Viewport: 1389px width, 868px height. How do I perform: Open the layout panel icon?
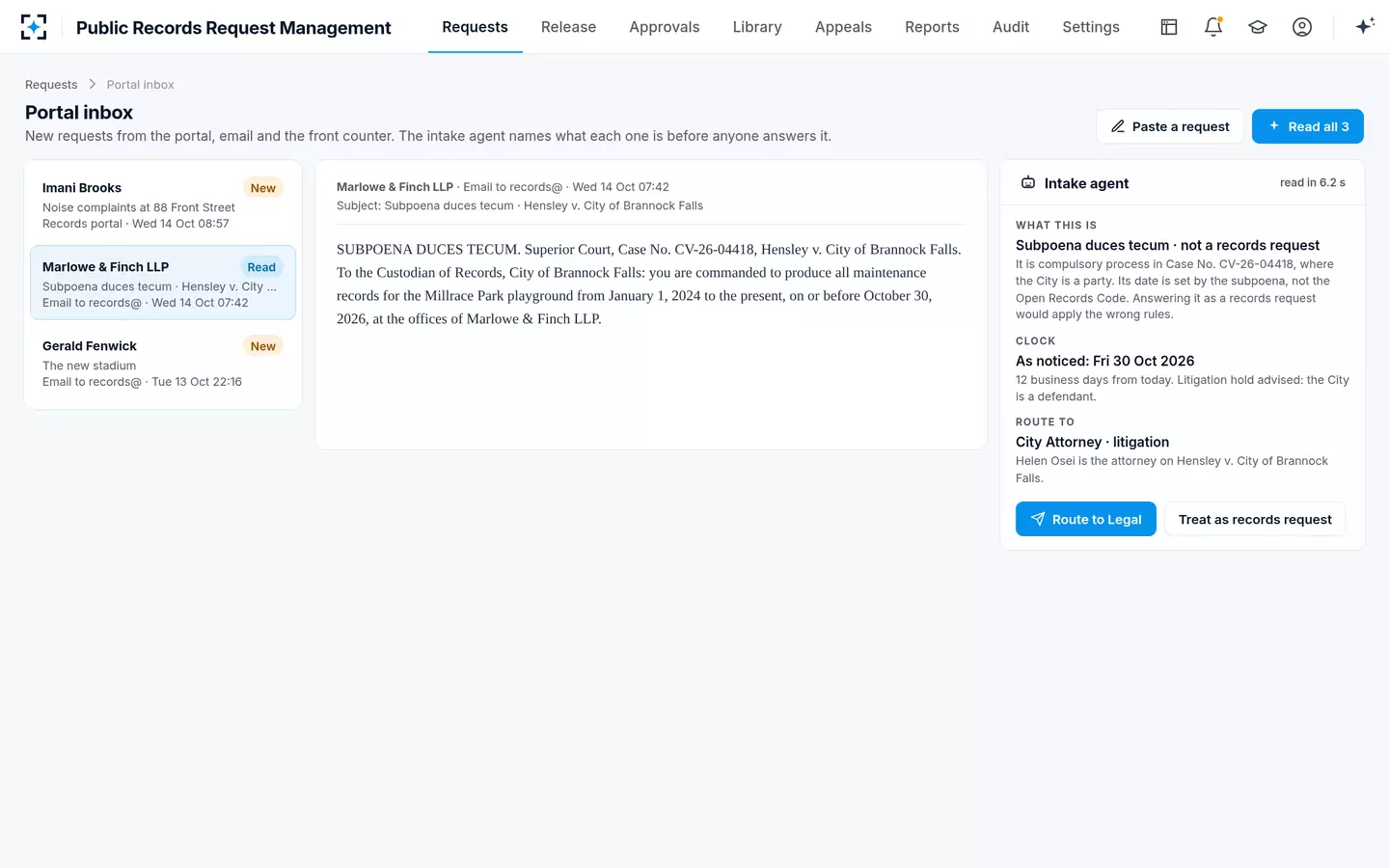click(x=1169, y=27)
